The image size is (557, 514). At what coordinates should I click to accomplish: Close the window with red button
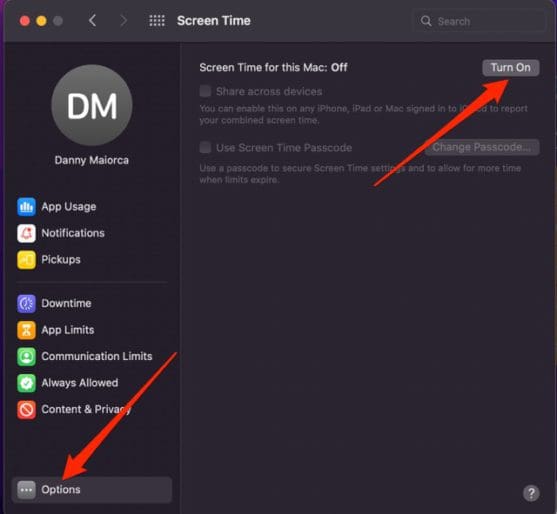click(25, 21)
